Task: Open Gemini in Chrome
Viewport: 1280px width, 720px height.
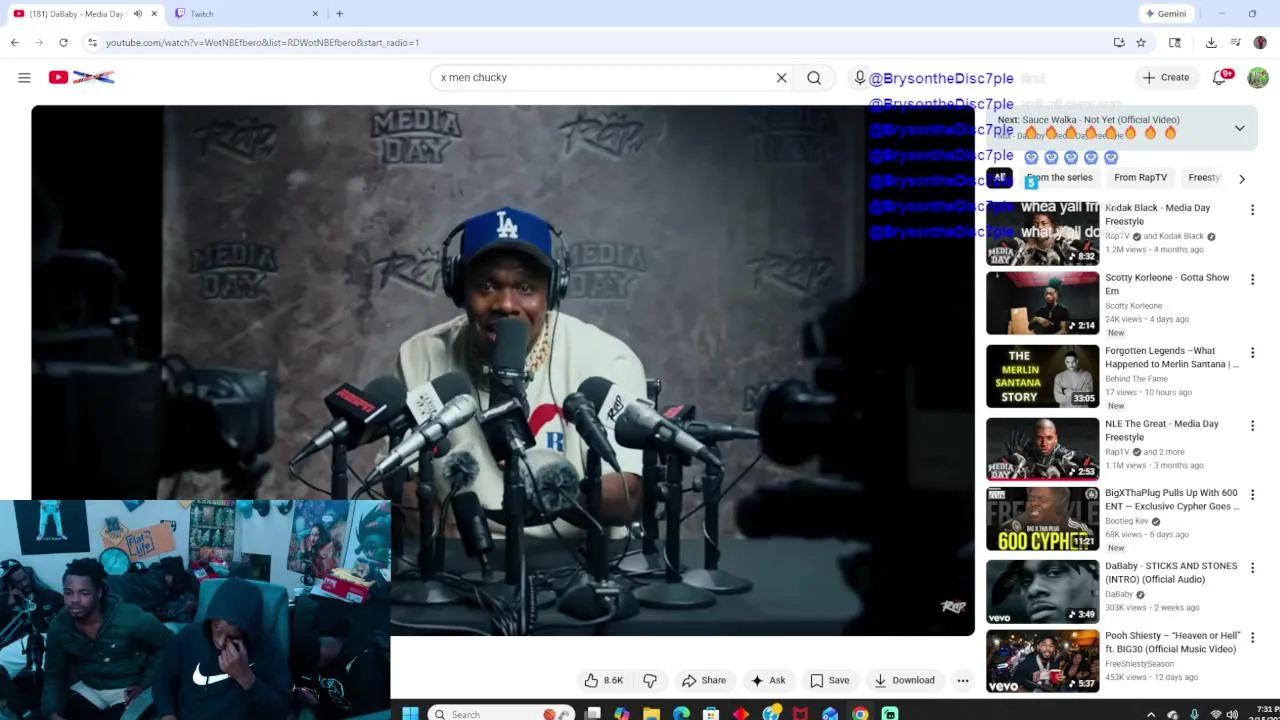Action: 1166,13
